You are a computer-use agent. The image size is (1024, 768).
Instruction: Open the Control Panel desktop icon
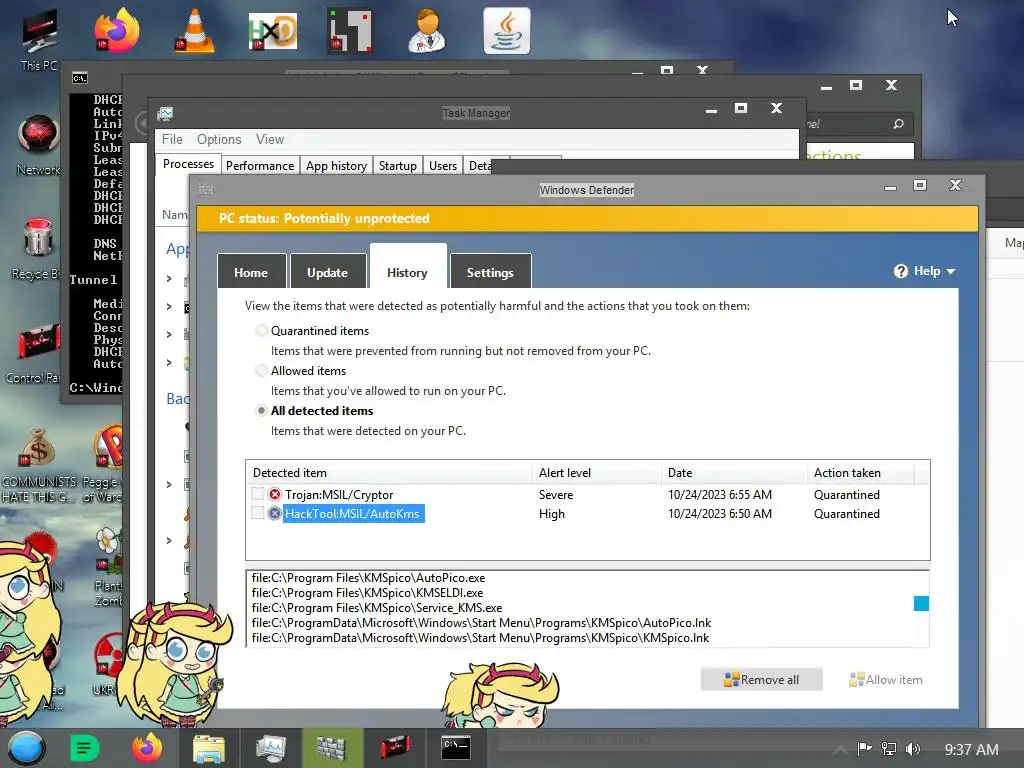36,353
